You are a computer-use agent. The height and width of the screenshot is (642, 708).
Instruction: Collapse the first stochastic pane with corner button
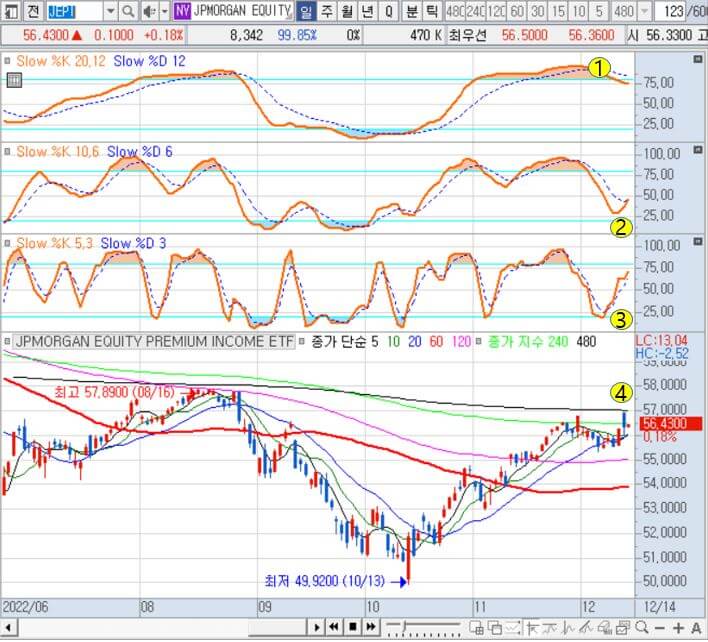698,60
